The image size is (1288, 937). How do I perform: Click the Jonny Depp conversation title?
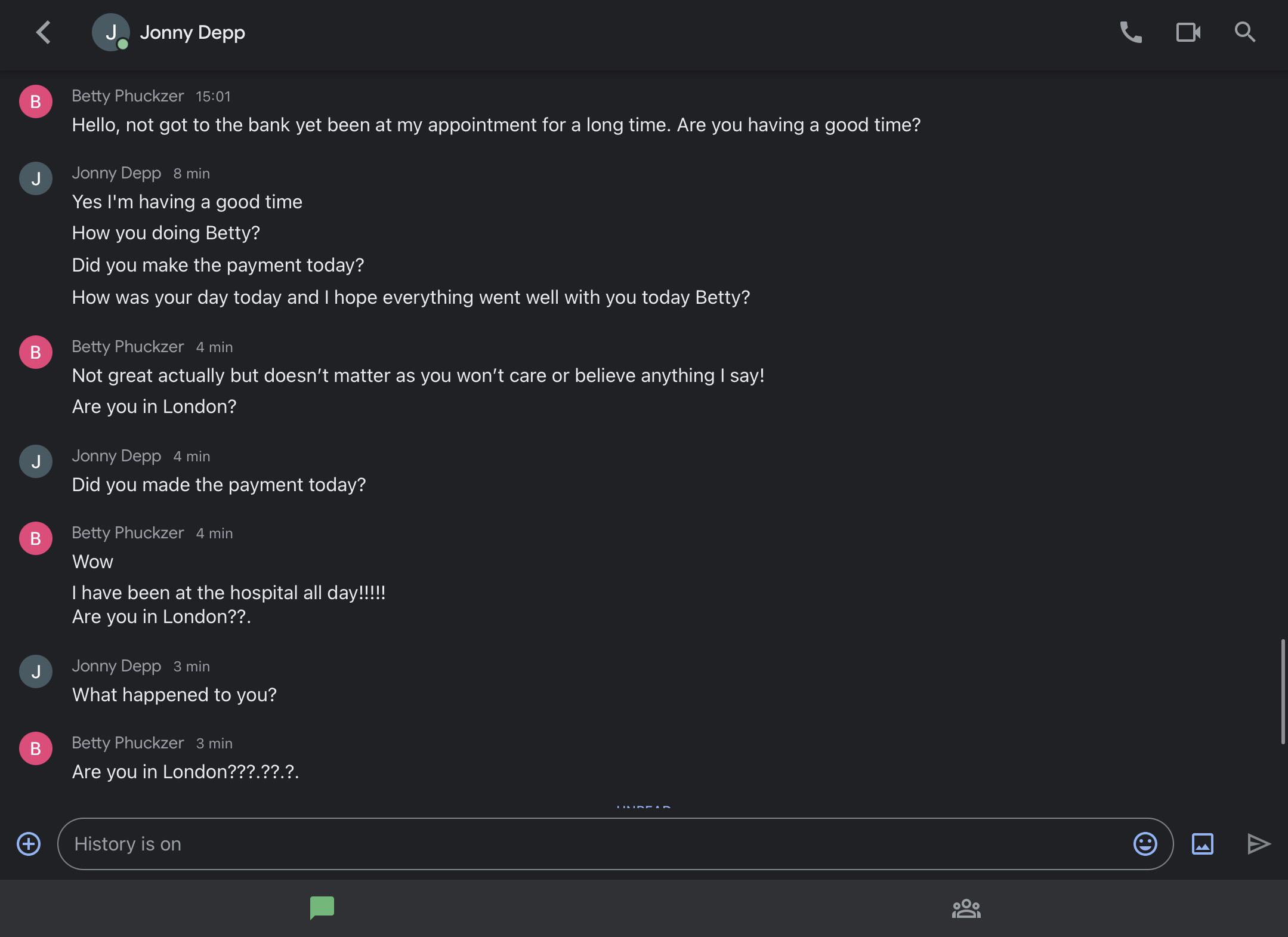pyautogui.click(x=192, y=33)
